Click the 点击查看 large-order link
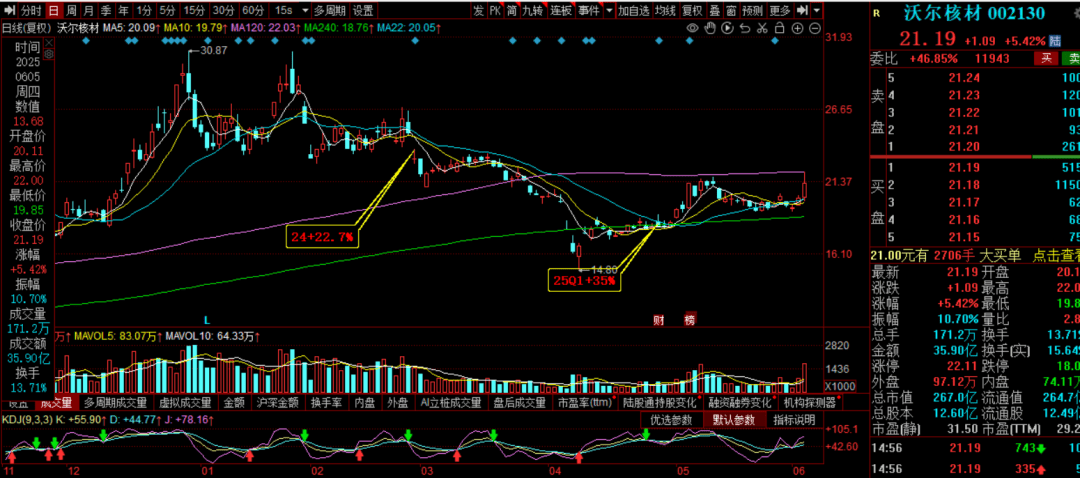The height and width of the screenshot is (478, 1080). pos(1055,256)
